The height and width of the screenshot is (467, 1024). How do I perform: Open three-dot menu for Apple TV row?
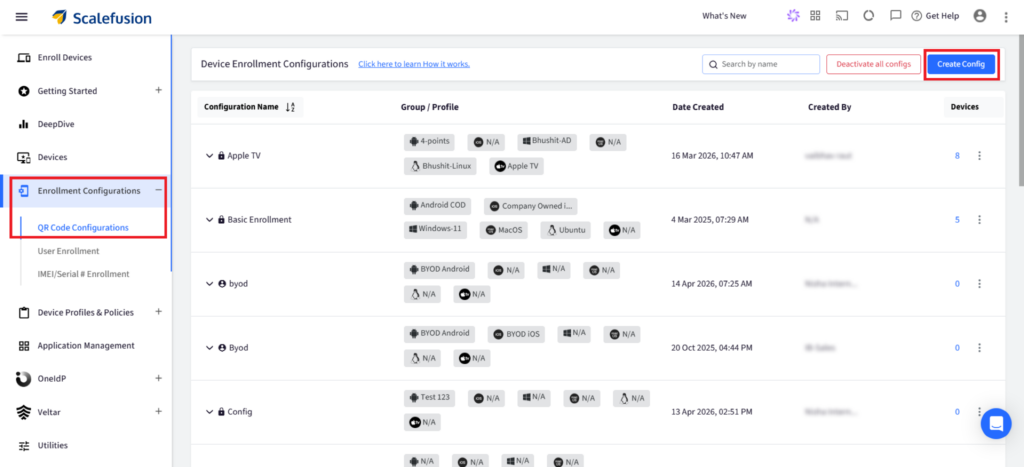[979, 155]
